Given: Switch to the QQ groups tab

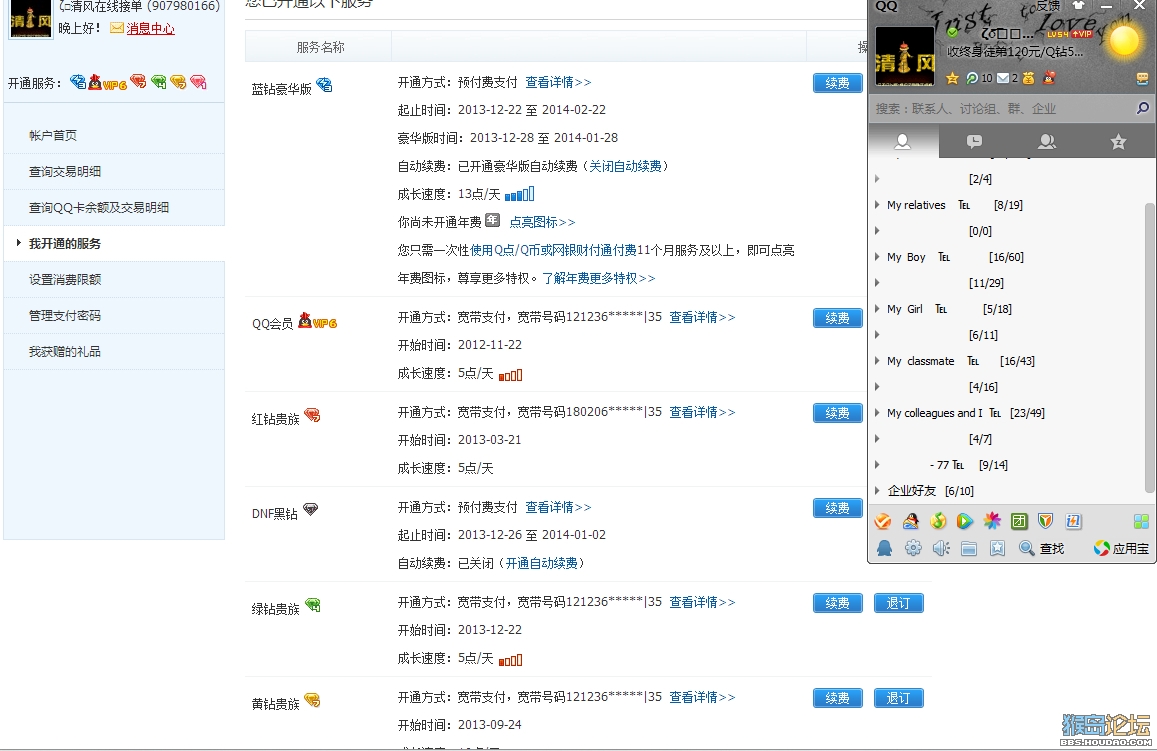Looking at the screenshot, I should pos(1046,141).
